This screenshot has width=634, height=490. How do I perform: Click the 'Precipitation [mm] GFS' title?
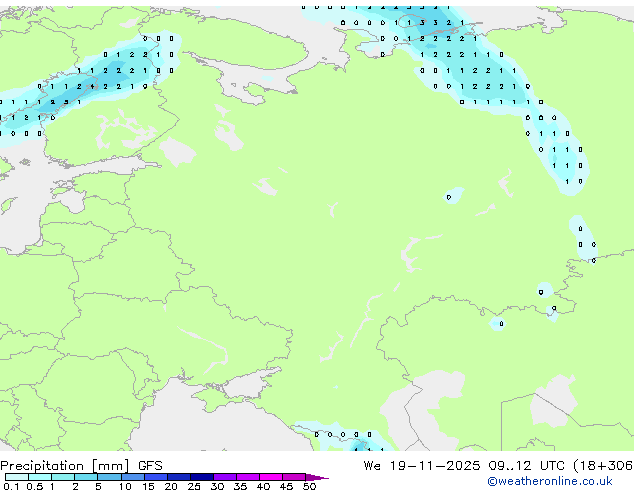81,466
